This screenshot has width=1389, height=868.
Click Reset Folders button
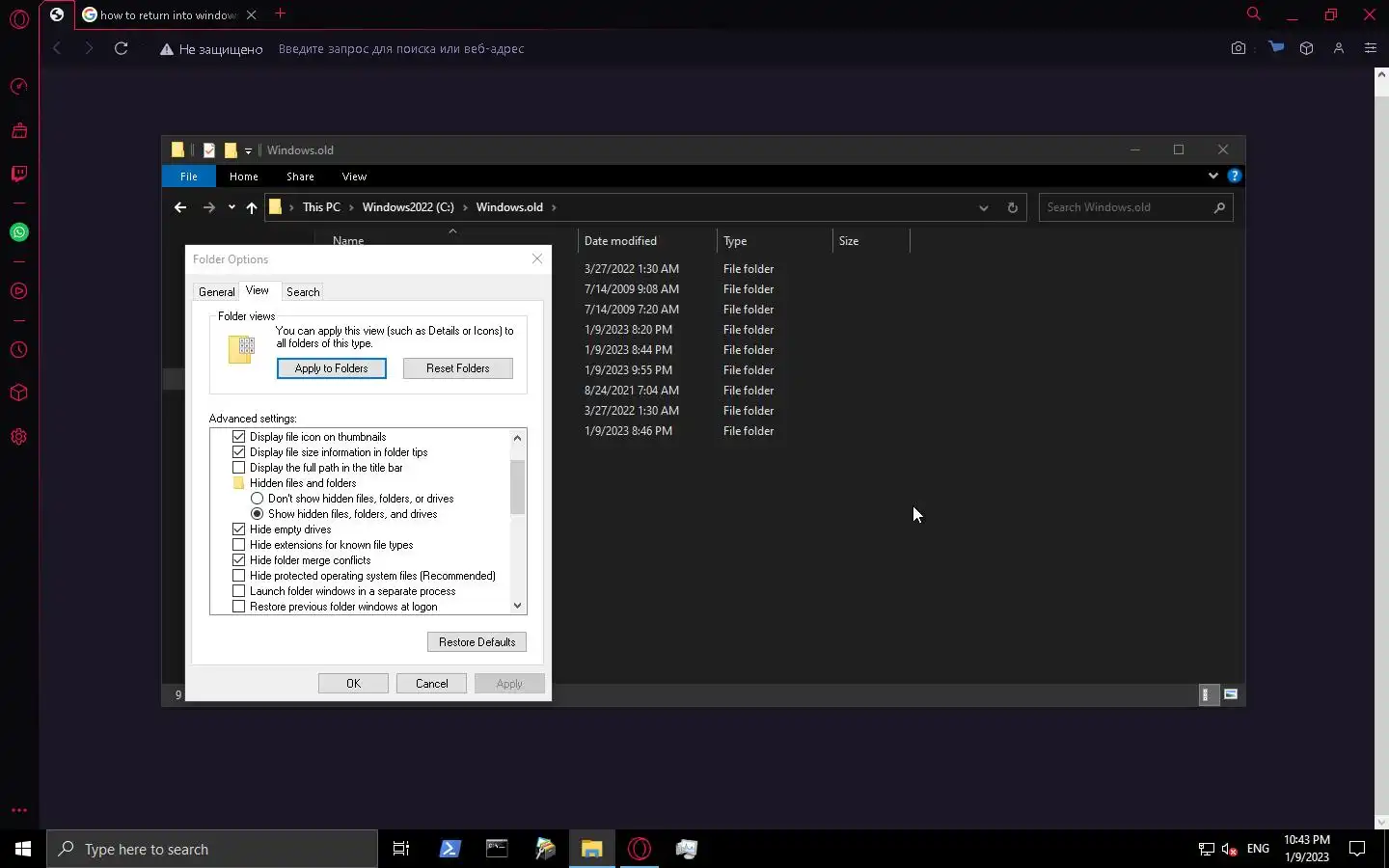tap(458, 368)
